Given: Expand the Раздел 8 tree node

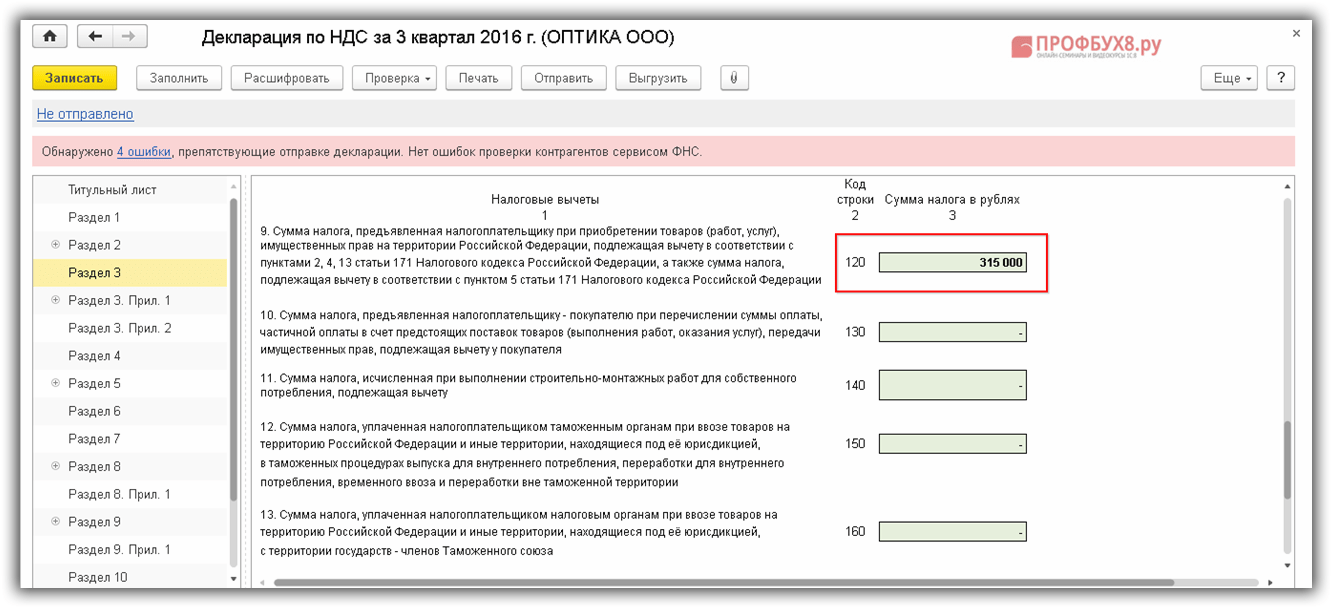Looking at the screenshot, I should point(56,466).
